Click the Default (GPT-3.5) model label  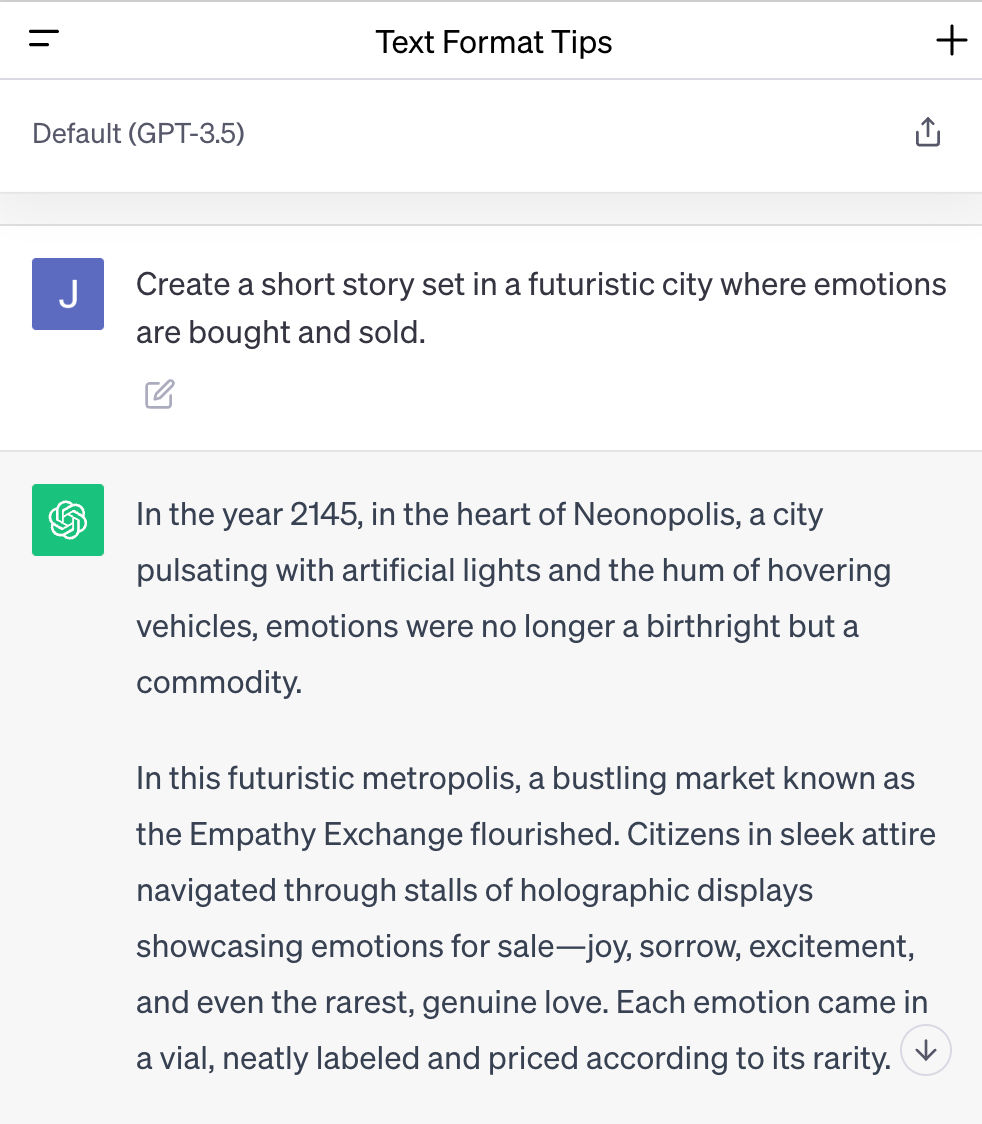pos(138,133)
